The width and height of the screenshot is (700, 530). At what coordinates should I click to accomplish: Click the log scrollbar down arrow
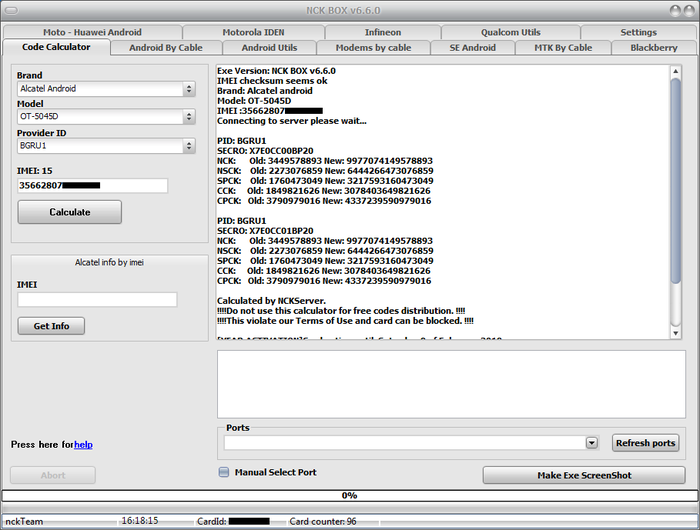676,333
